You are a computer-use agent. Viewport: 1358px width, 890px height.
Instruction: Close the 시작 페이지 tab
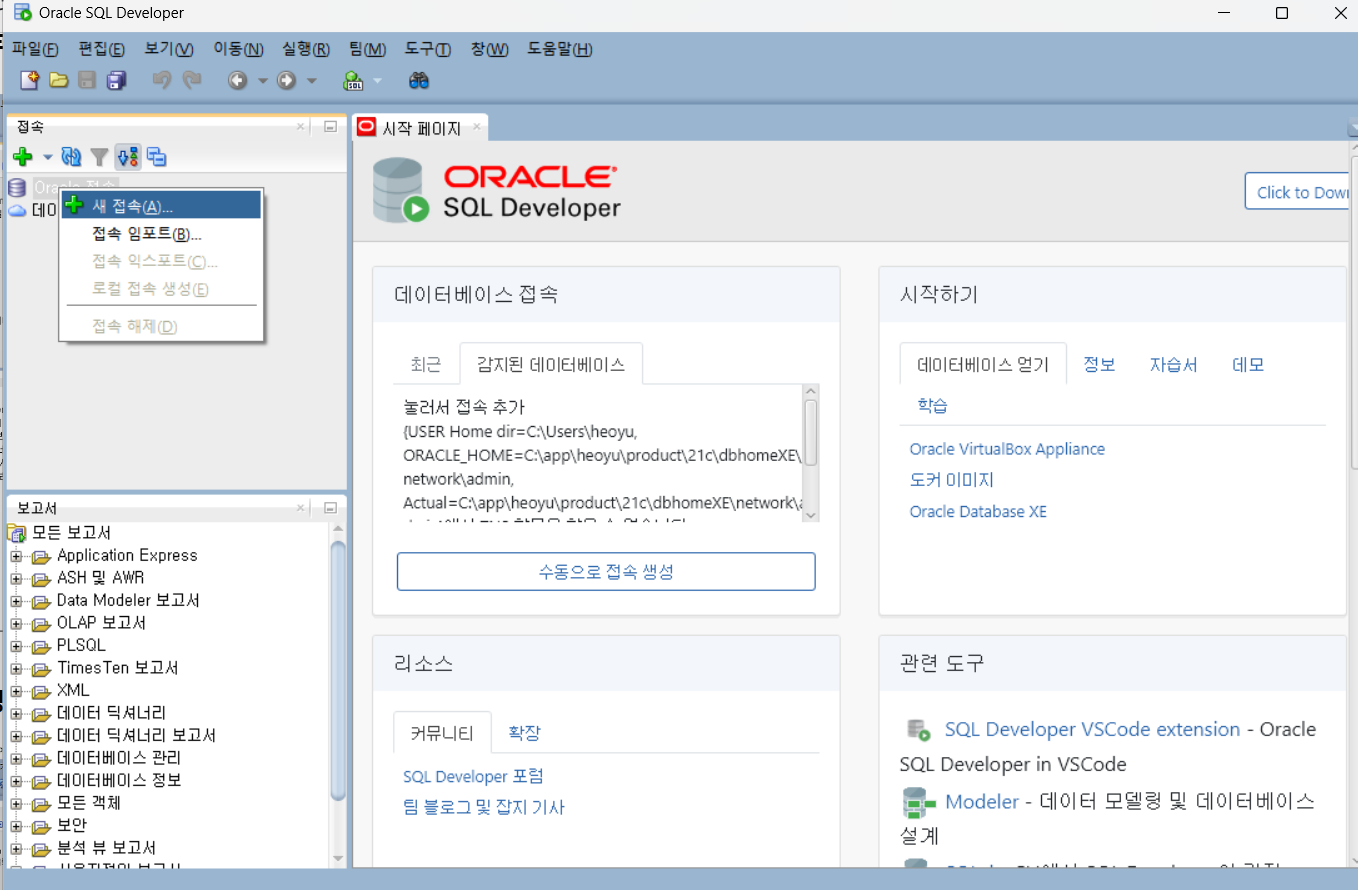click(x=477, y=127)
